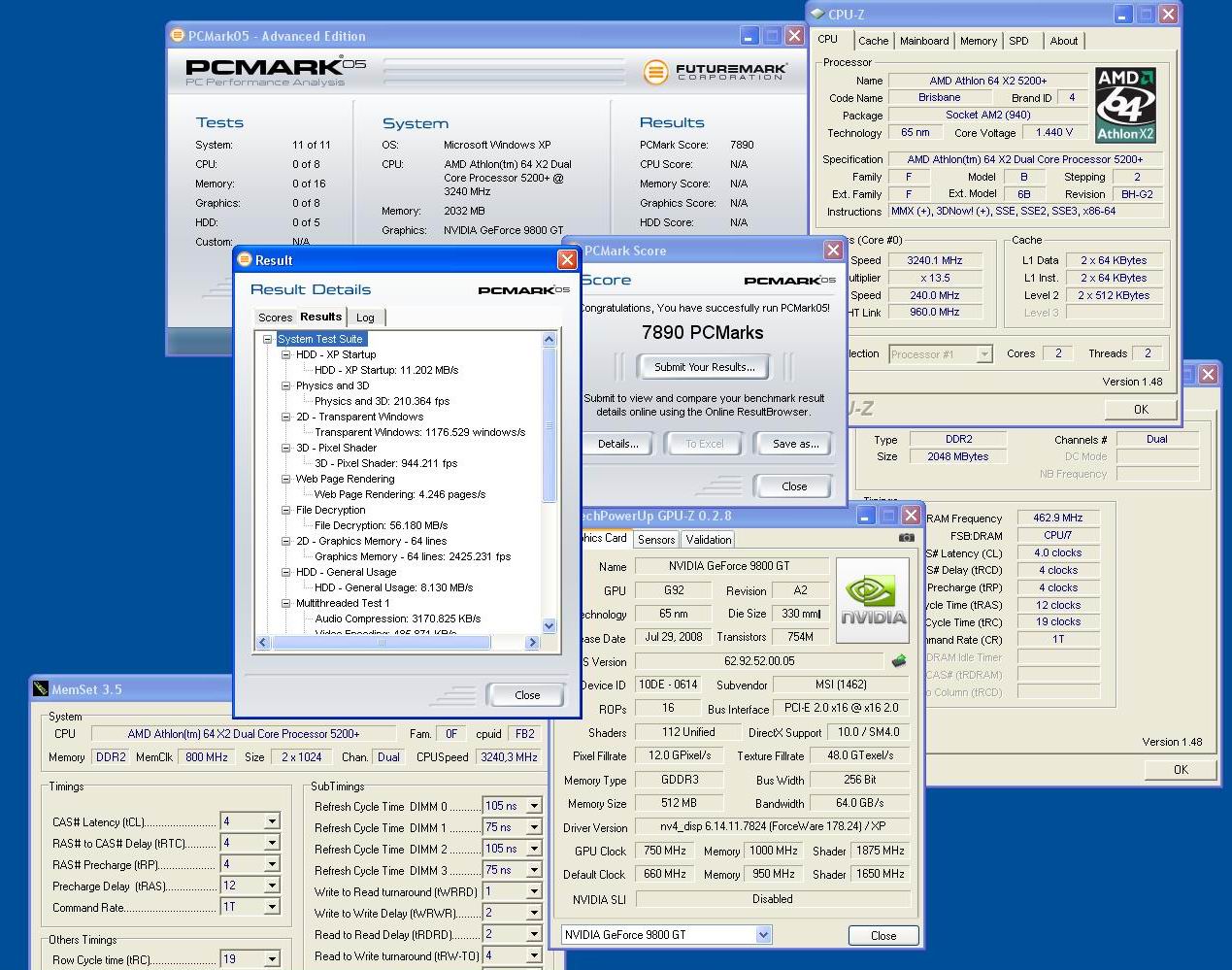Open GPU selection dropdown in GPU-Z
This screenshot has width=1232, height=970.
pyautogui.click(x=763, y=935)
